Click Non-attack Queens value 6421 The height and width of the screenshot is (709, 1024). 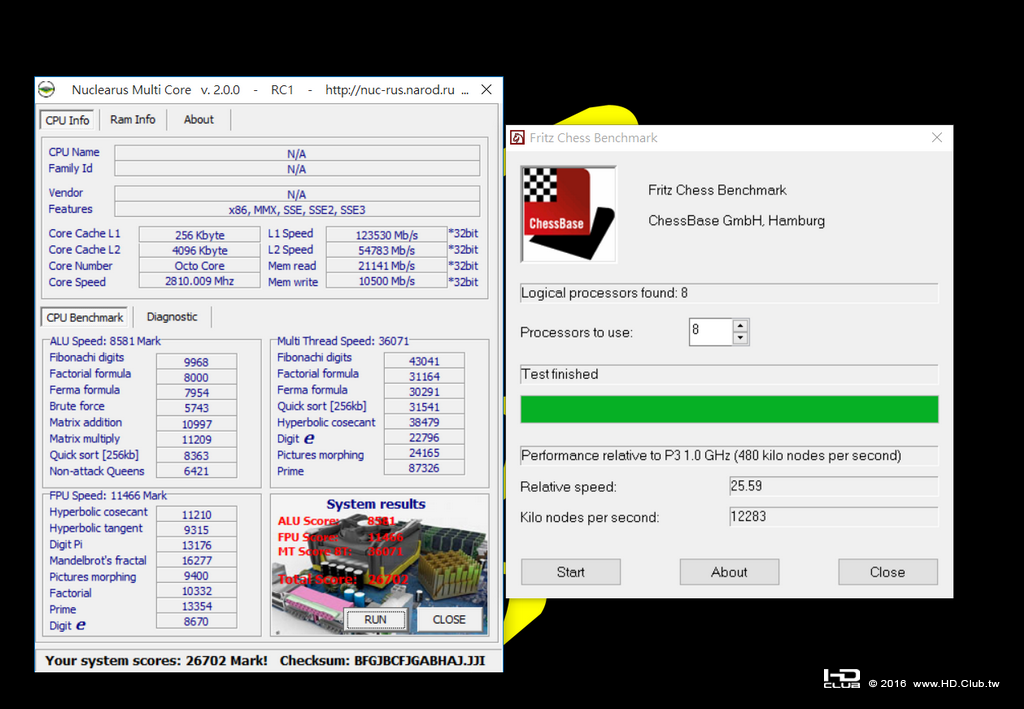click(196, 471)
